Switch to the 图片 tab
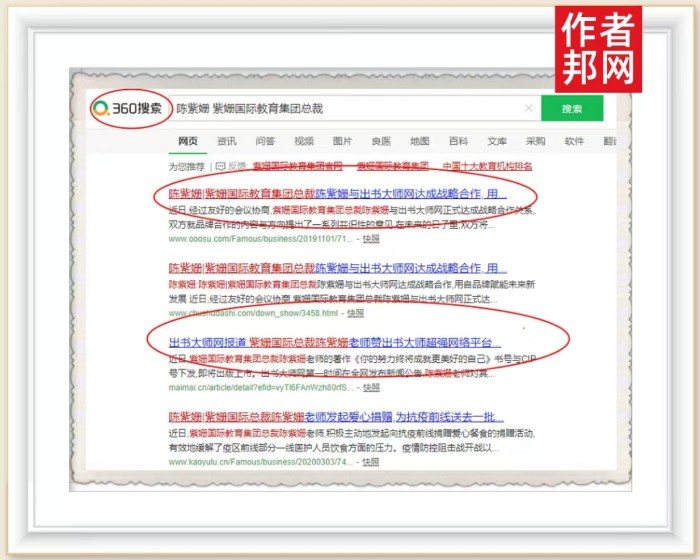The image size is (700, 560). 342,141
